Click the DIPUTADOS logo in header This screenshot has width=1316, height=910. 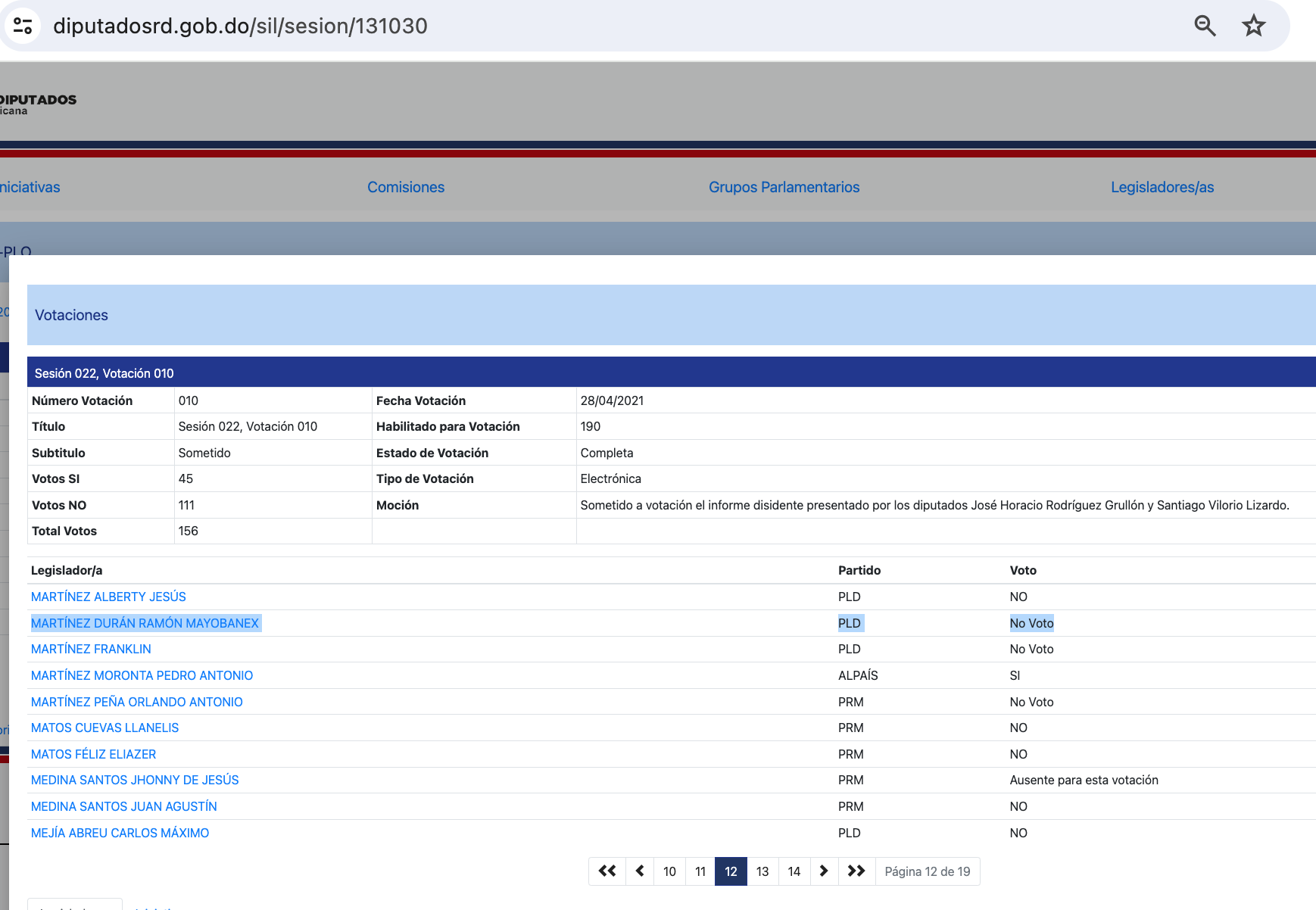point(38,104)
